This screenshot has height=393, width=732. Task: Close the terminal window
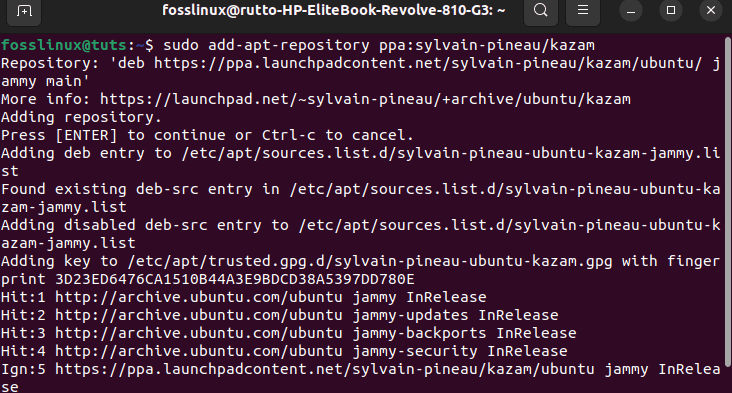click(711, 10)
